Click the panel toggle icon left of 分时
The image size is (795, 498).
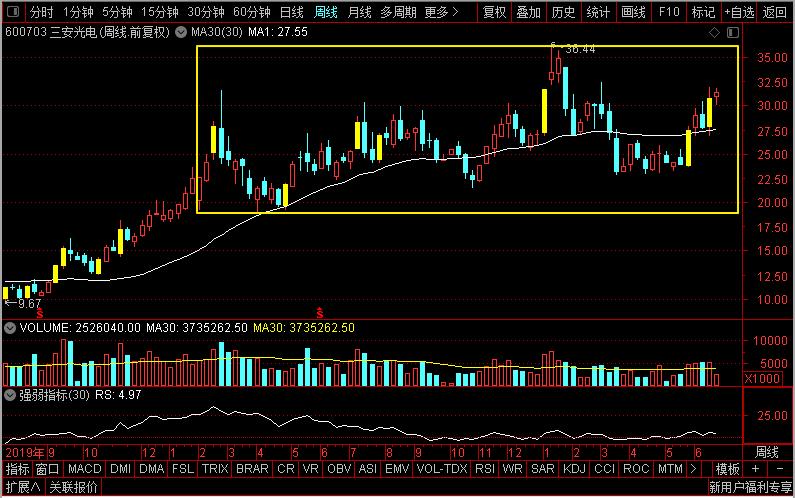[x=13, y=11]
